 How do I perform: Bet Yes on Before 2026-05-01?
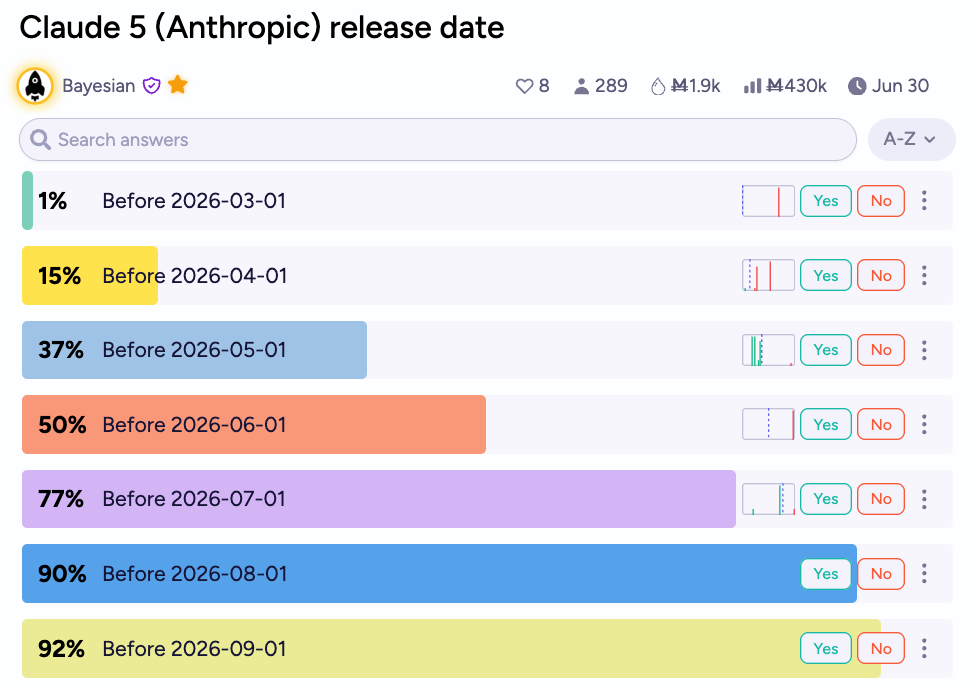coord(826,350)
